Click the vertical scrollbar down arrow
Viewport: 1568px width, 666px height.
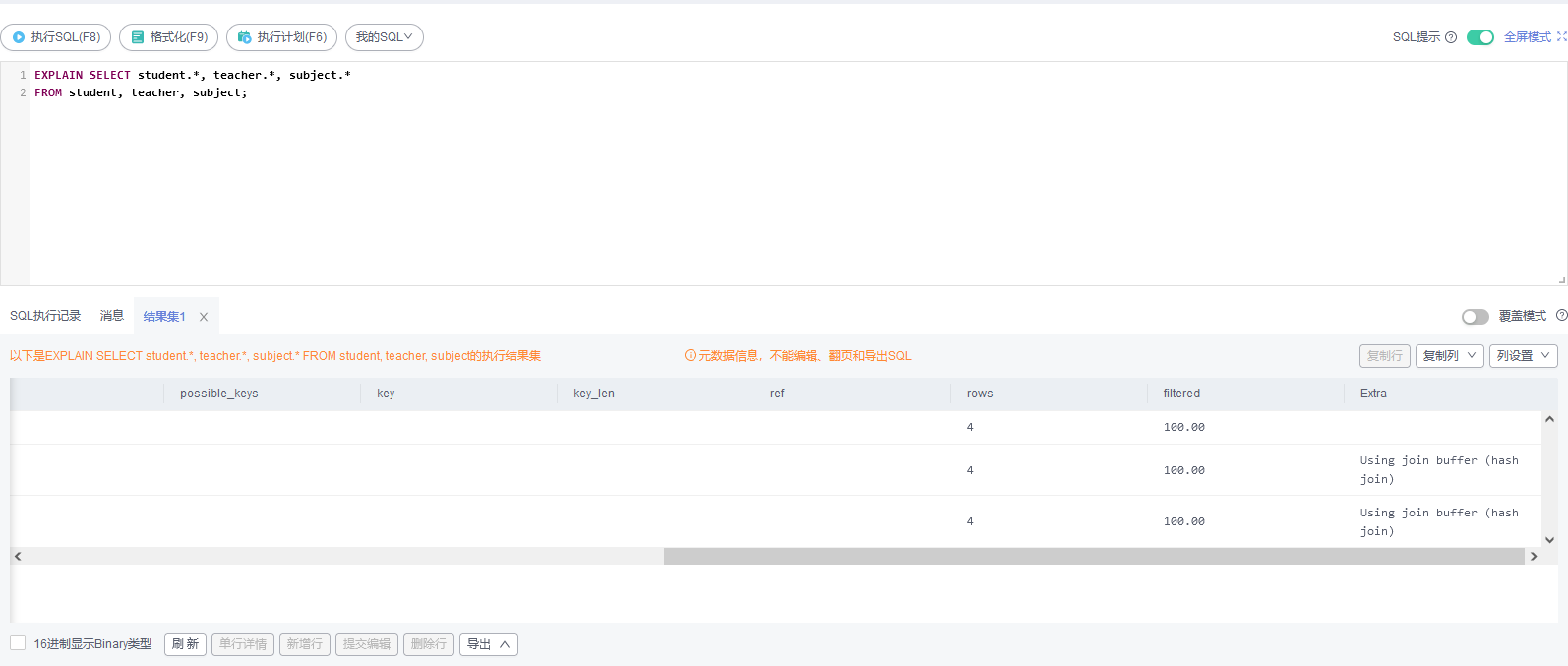coord(1549,539)
